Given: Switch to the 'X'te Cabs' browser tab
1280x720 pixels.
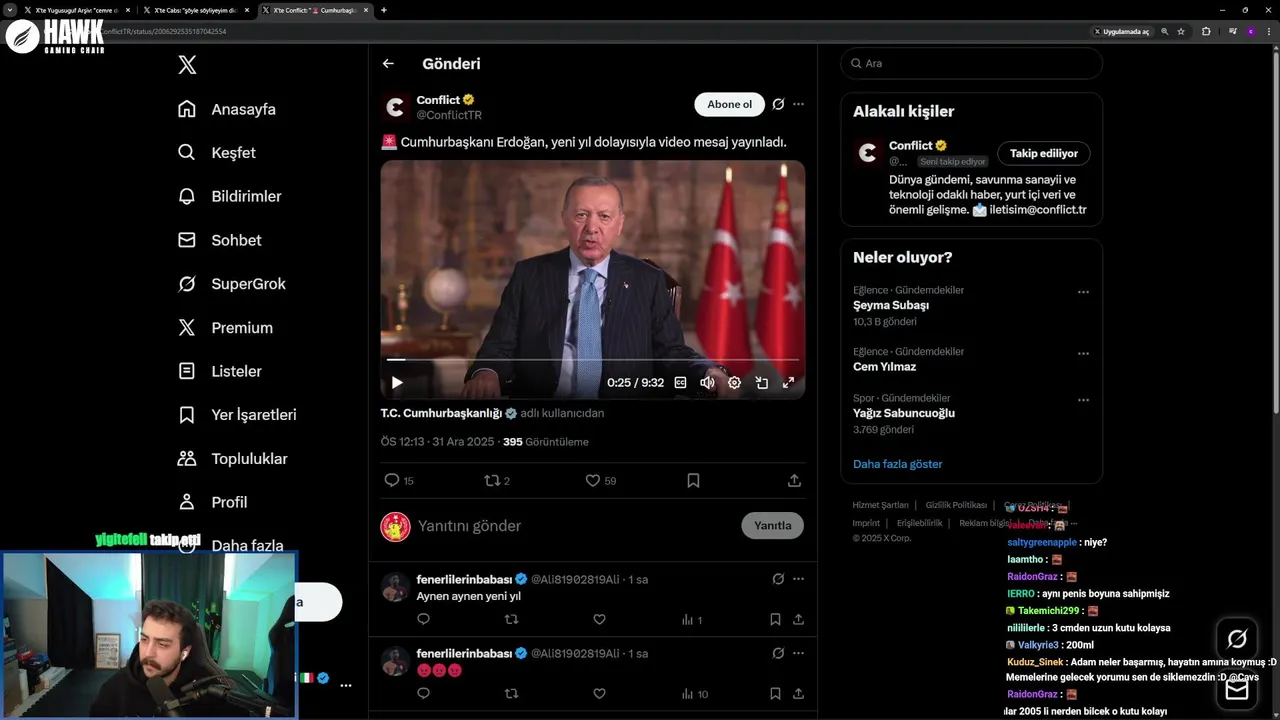Looking at the screenshot, I should pos(195,10).
